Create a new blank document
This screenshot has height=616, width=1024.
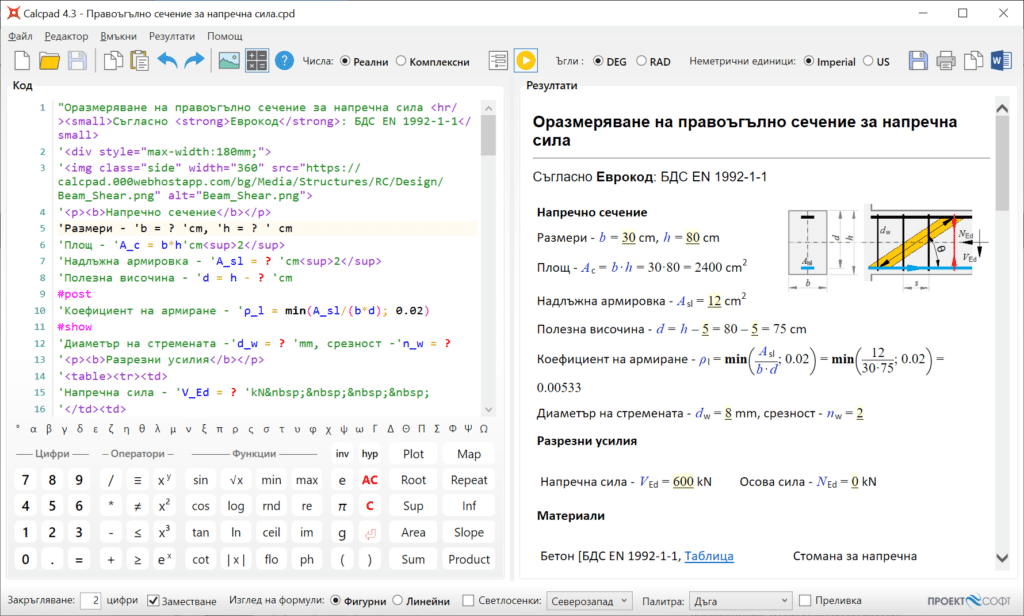click(22, 61)
